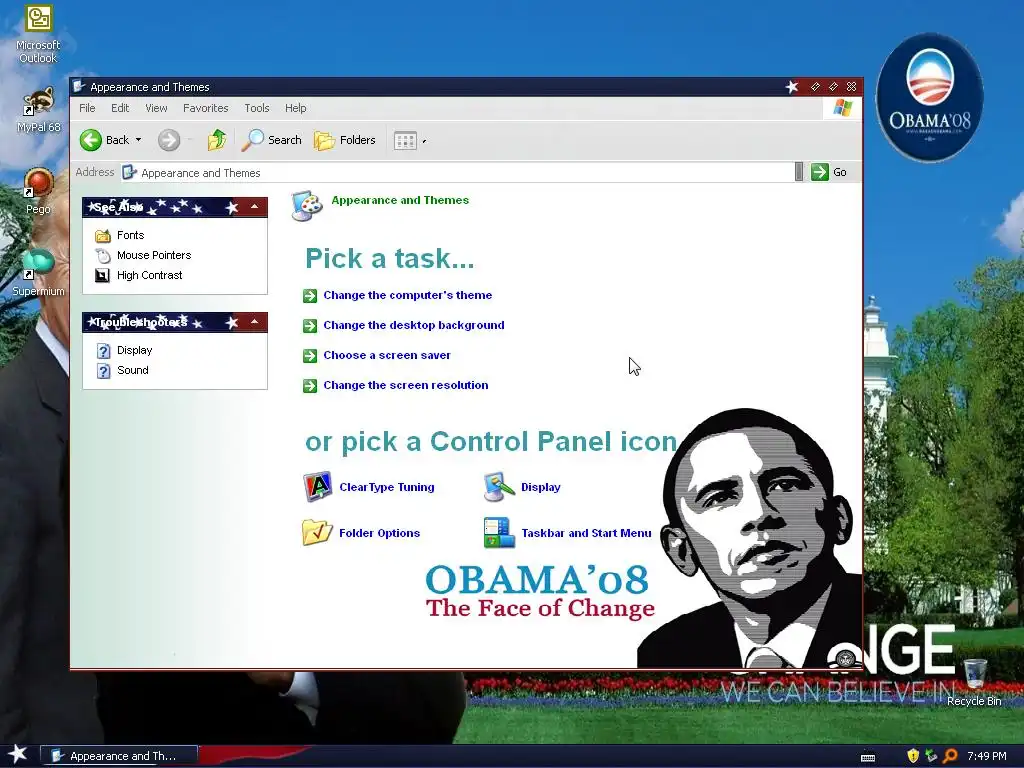Click the ClearType Tuning icon
Image resolution: width=1024 pixels, height=768 pixels.
coord(317,487)
